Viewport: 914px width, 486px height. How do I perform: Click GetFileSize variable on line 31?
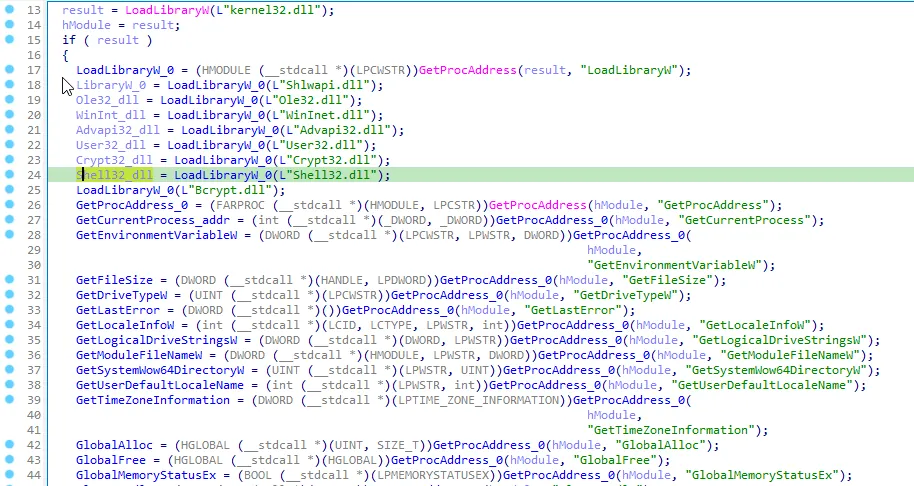(114, 280)
